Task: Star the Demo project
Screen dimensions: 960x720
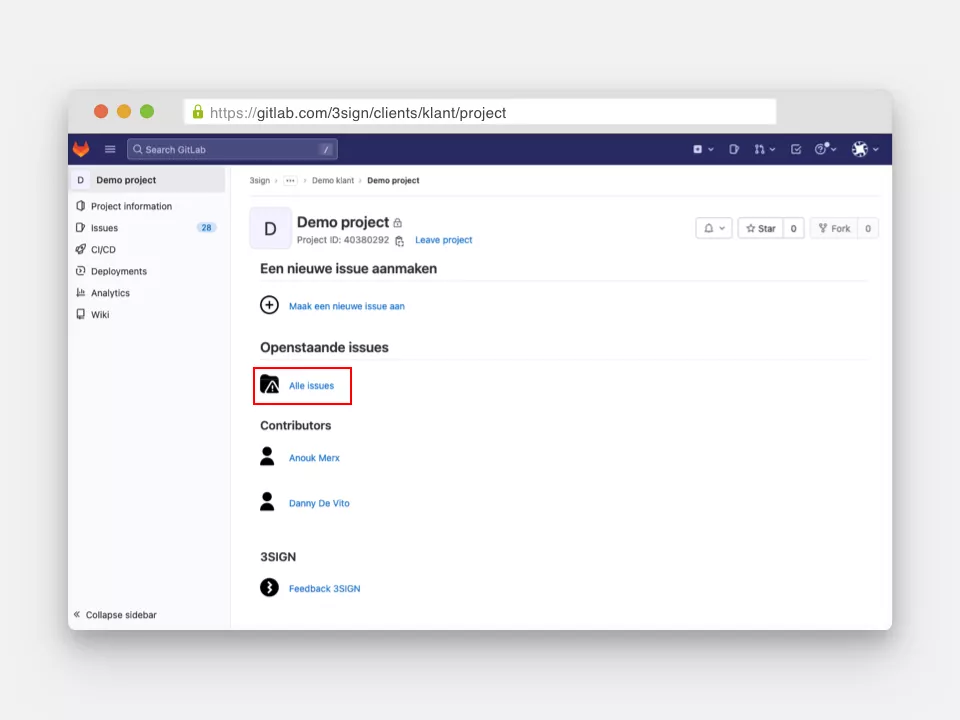Action: [761, 228]
